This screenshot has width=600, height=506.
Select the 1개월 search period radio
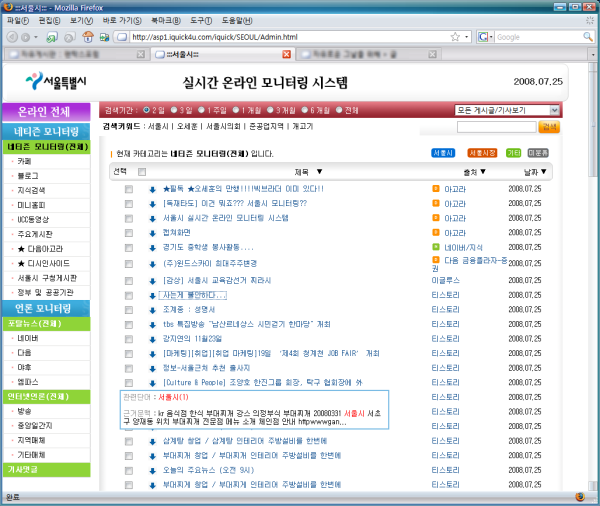[x=236, y=110]
